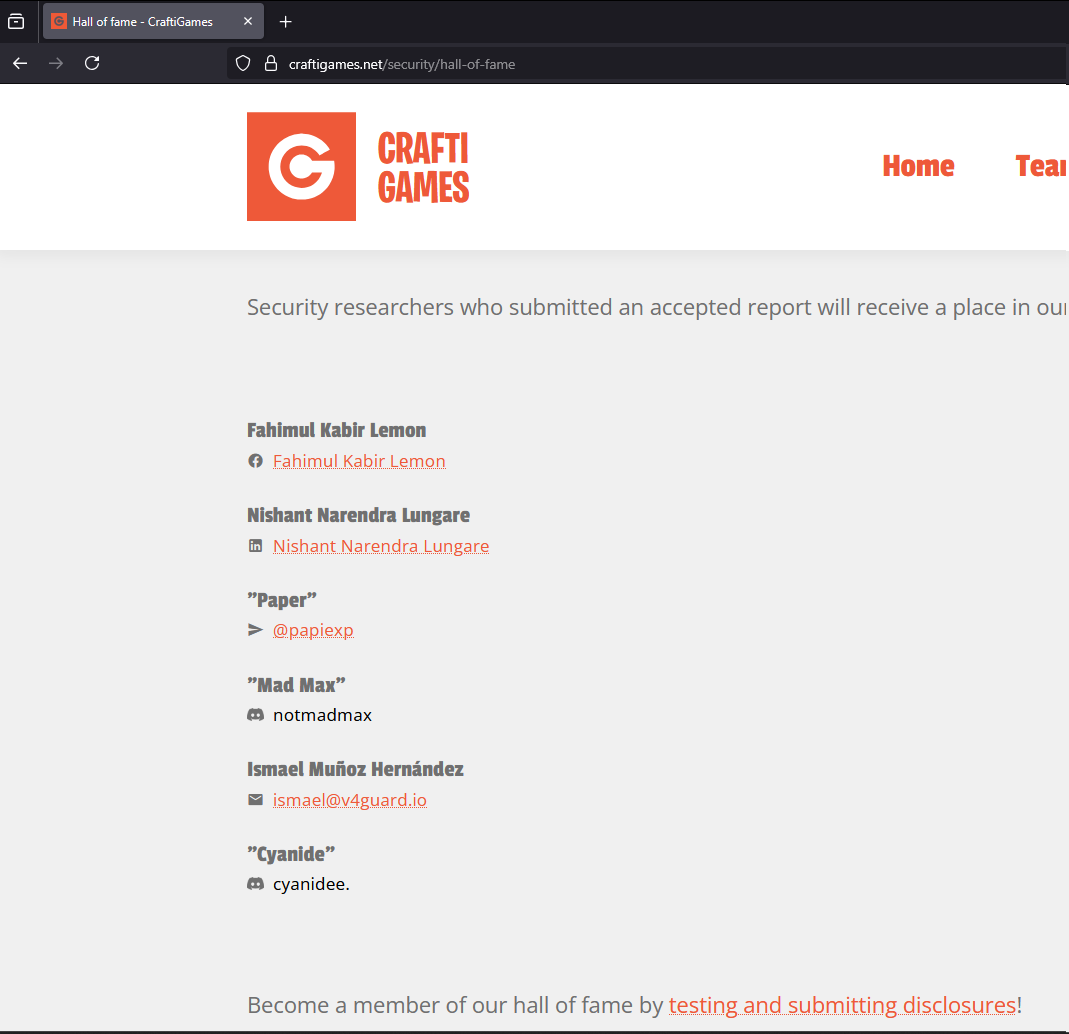The width and height of the screenshot is (1069, 1034).
Task: Click the Telegram arrow icon beside @papiexp
Action: click(x=255, y=630)
